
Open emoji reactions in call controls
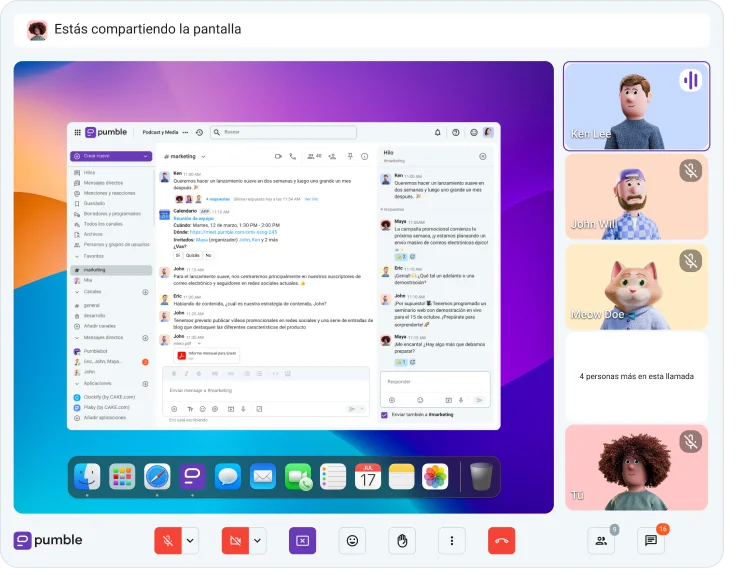352,540
